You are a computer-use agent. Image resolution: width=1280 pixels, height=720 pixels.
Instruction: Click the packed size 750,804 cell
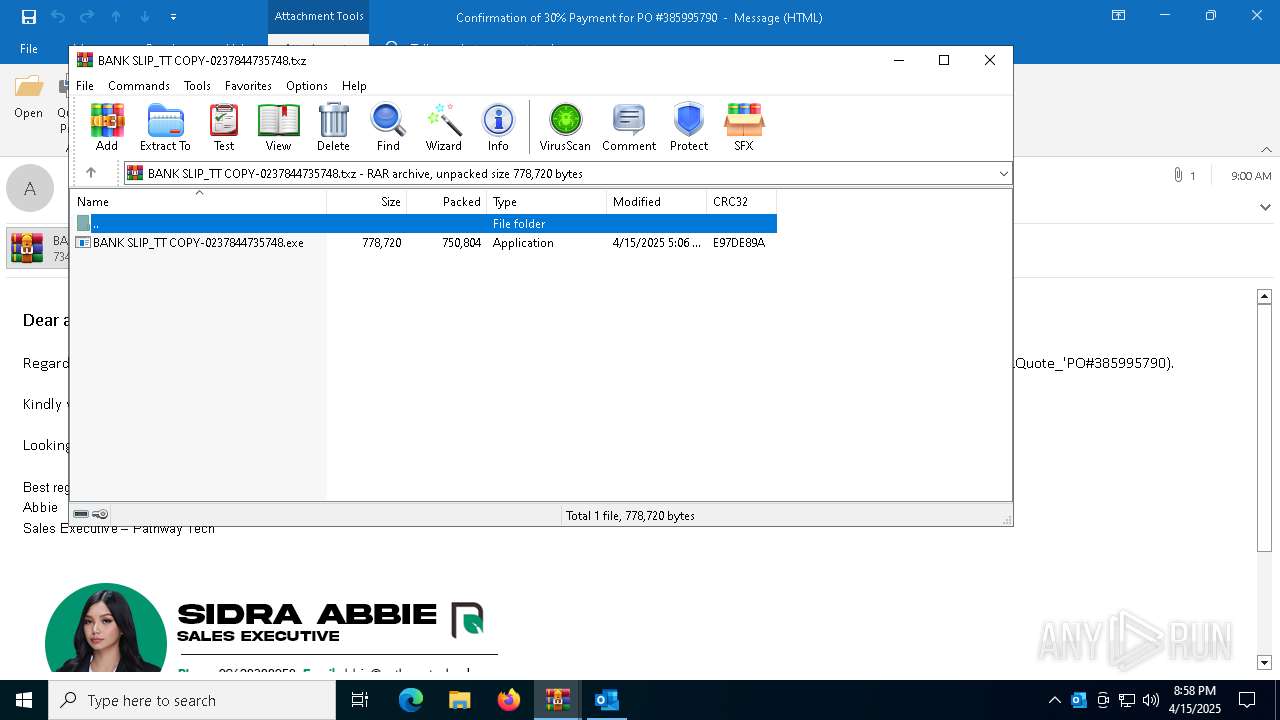click(461, 243)
